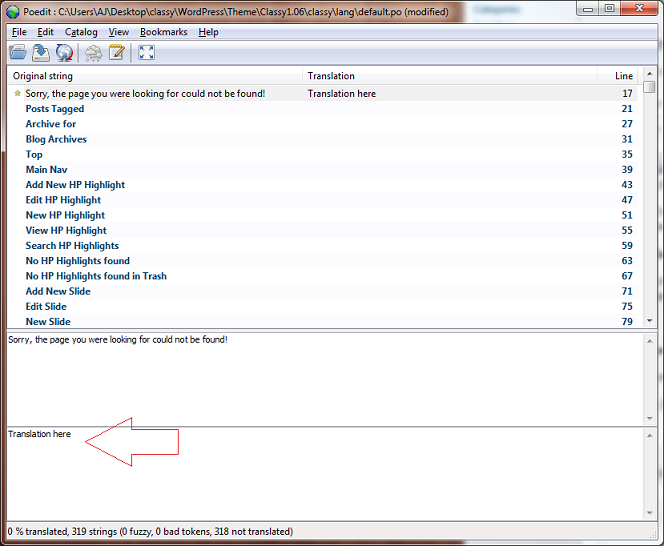Screen dimensions: 664x546
Task: Sort by the Translation column header
Action: pos(450,76)
